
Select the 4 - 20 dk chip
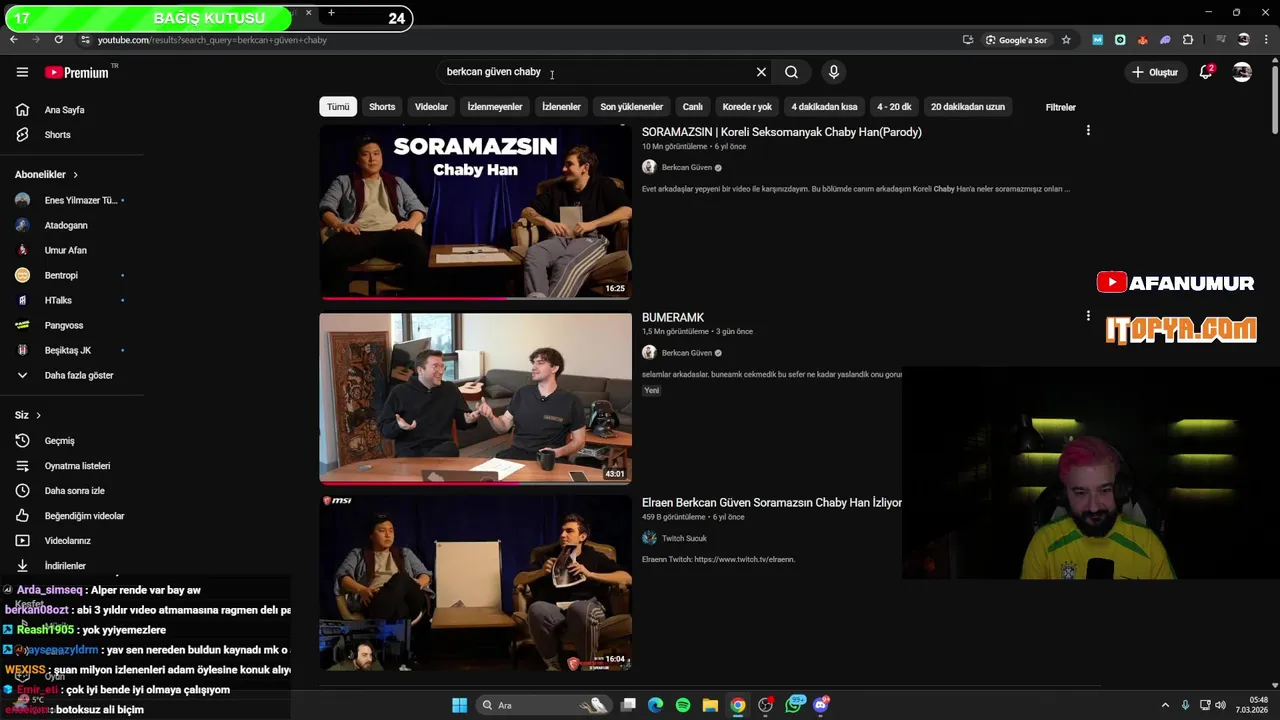click(894, 107)
